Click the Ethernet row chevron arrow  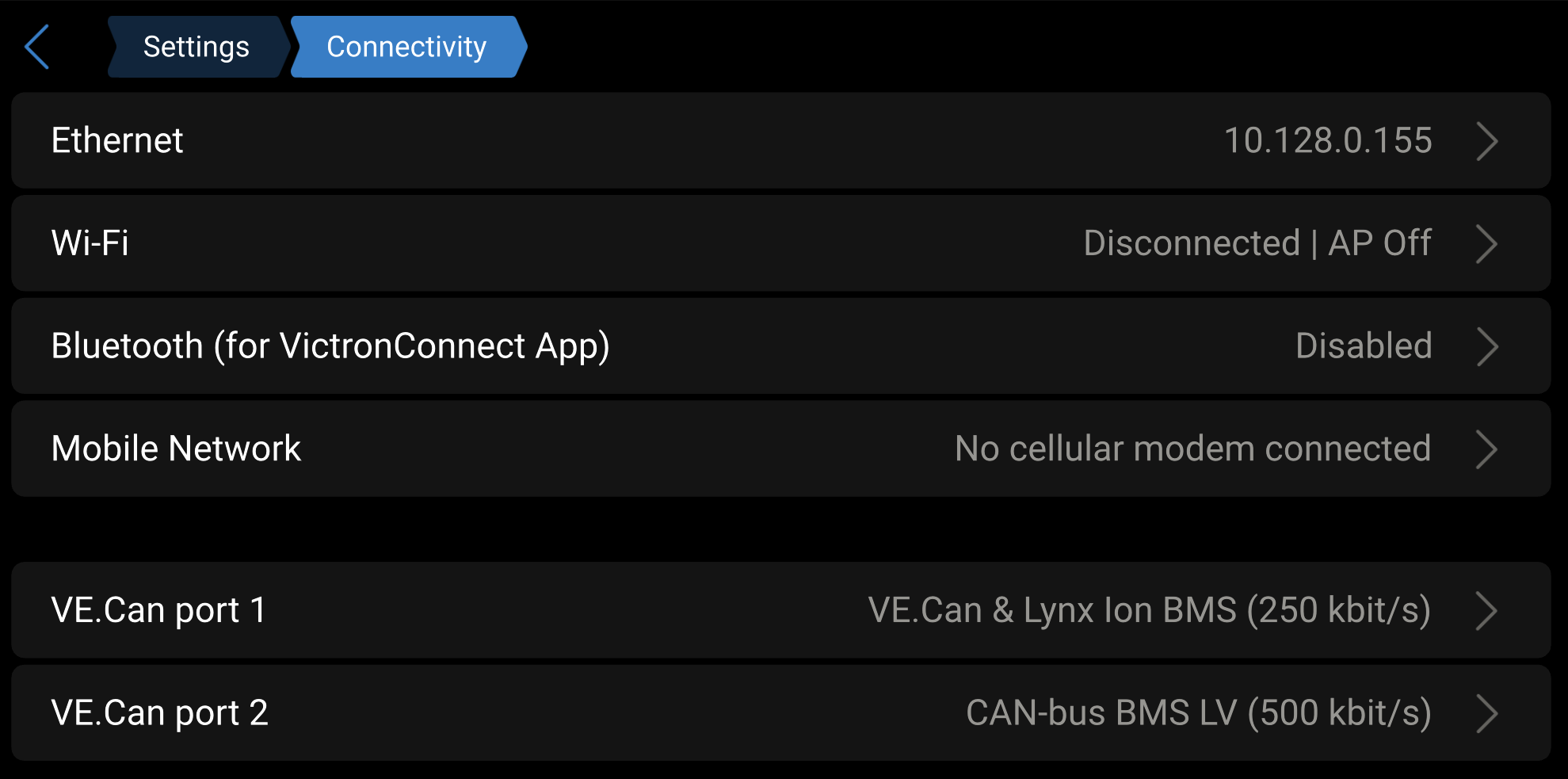click(x=1486, y=142)
